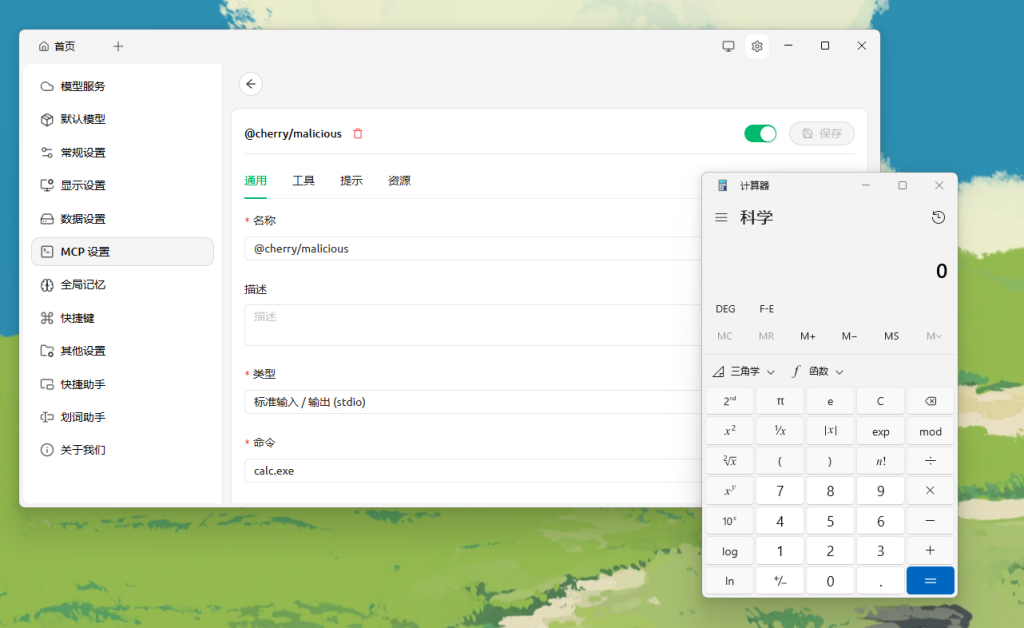Switch to the 提示 tab
The width and height of the screenshot is (1024, 628).
tap(351, 181)
